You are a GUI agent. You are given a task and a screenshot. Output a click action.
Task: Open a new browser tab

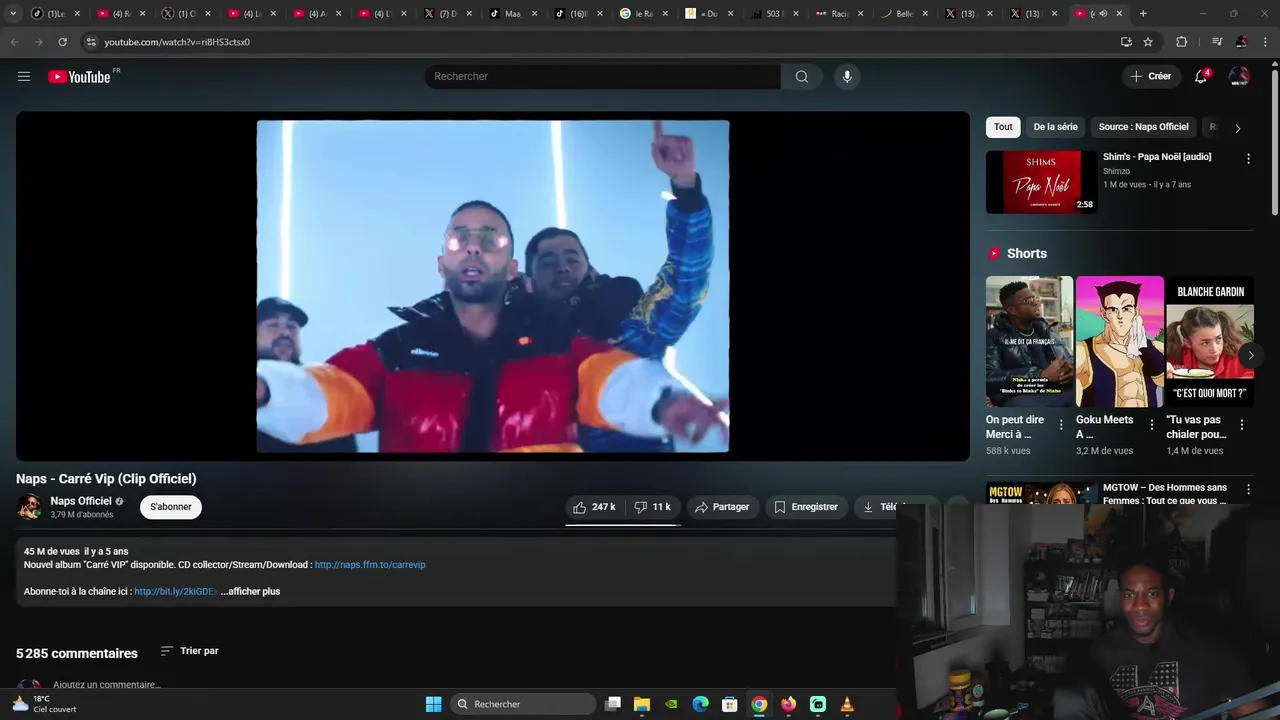point(1143,14)
